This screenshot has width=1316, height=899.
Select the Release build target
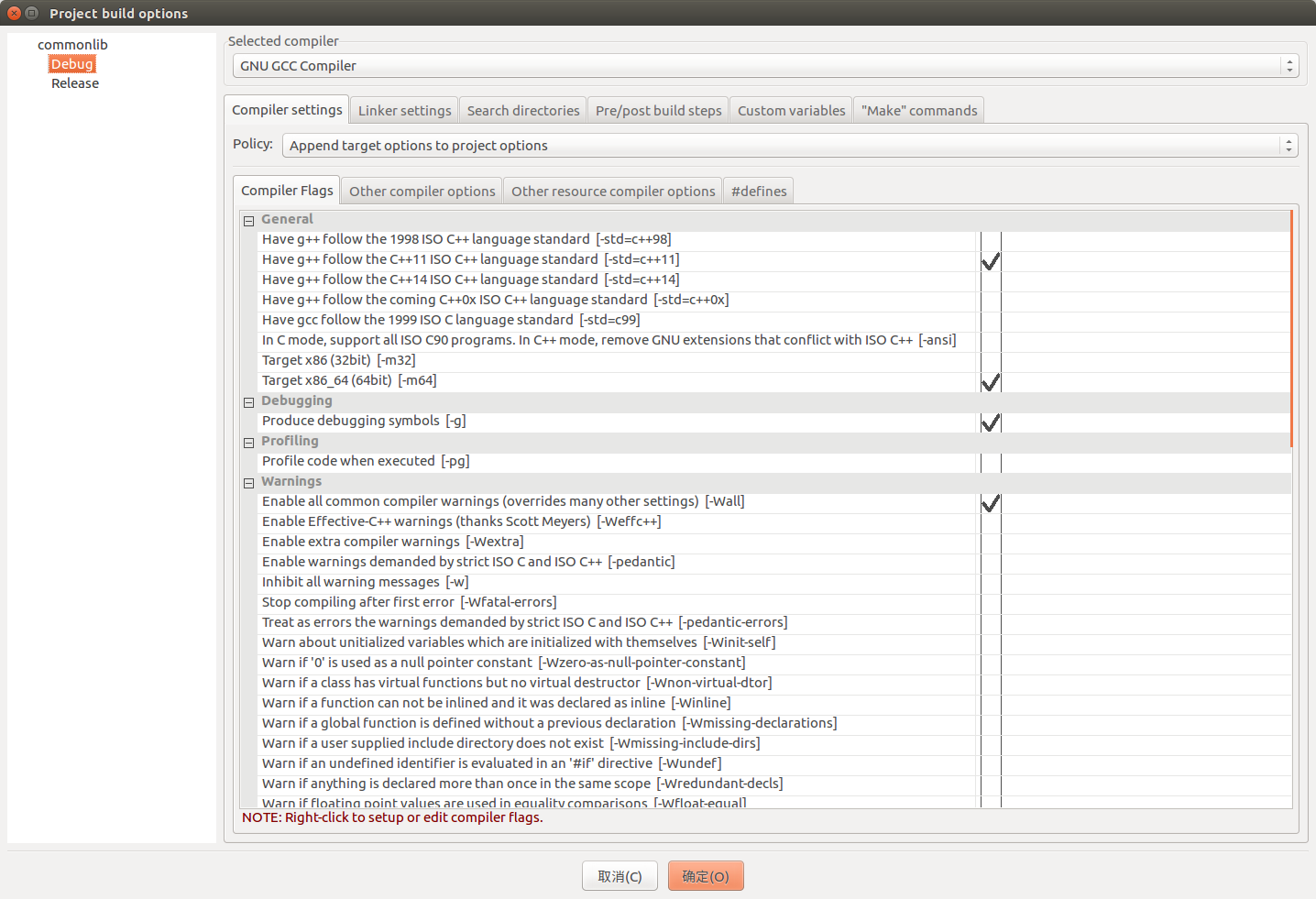pos(73,82)
